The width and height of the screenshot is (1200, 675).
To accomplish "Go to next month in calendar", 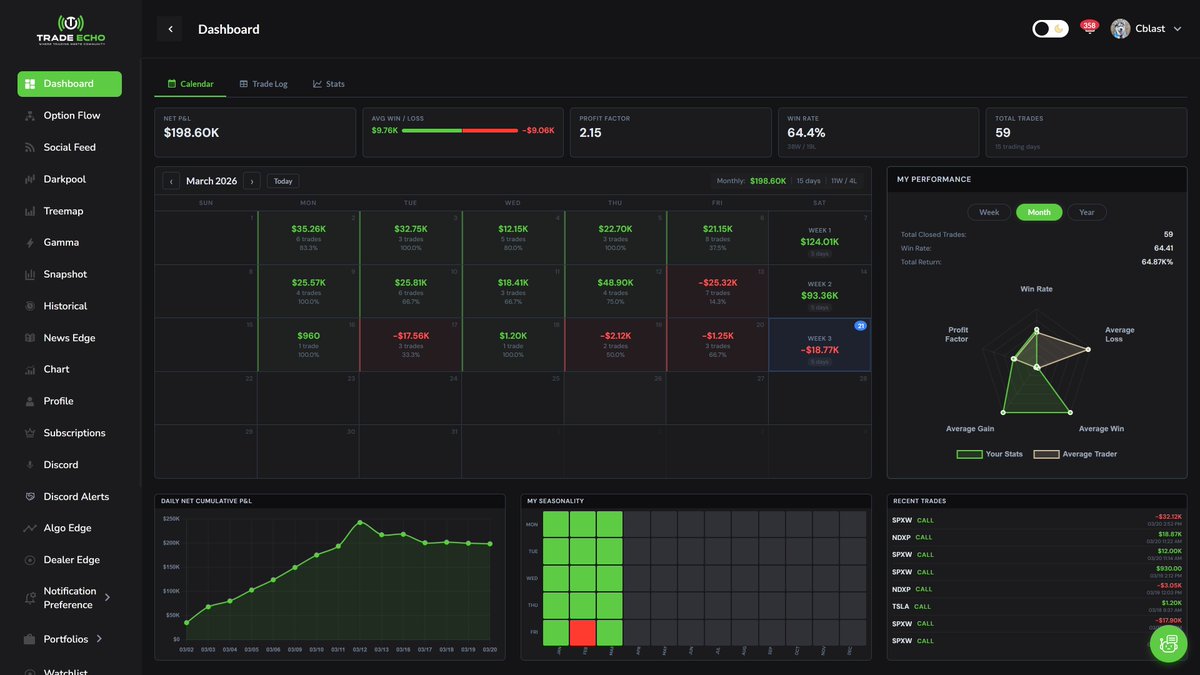I will [x=252, y=182].
